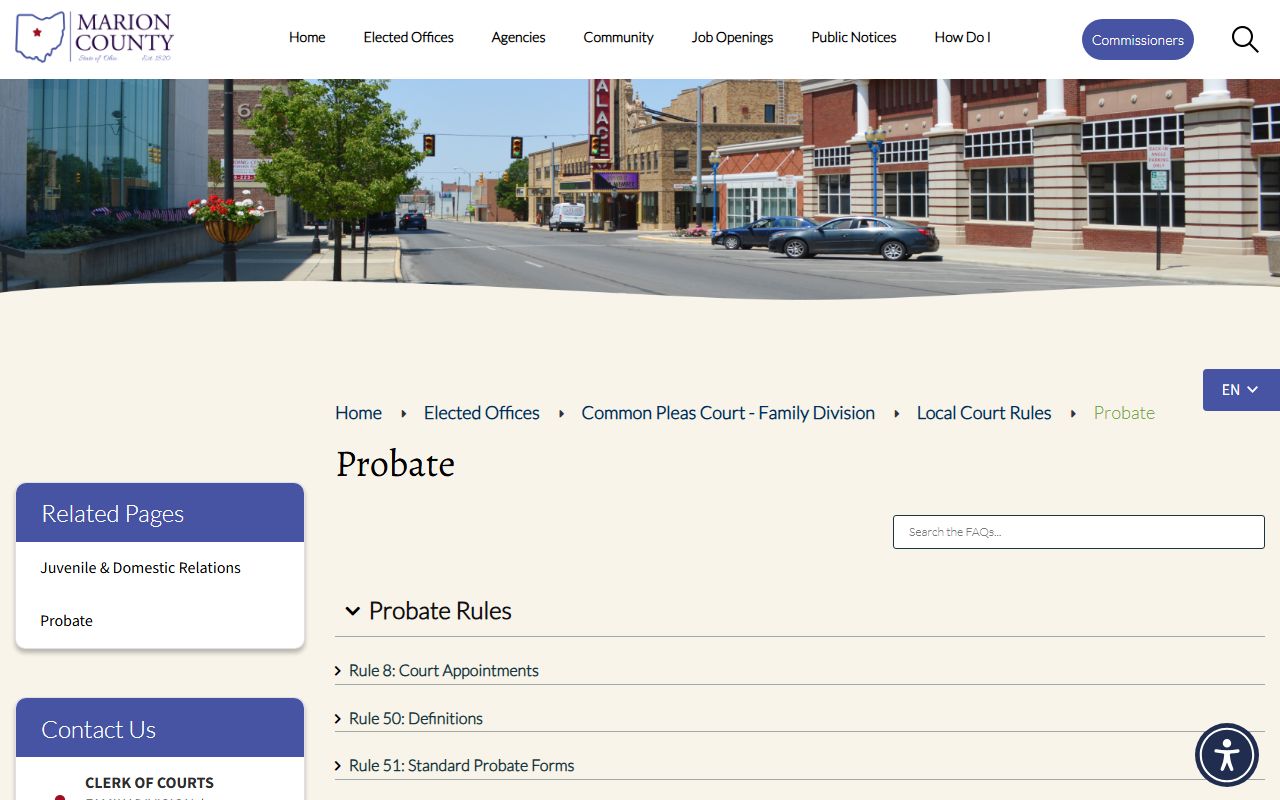Open Common Pleas Court - Family Division breadcrumb

pyautogui.click(x=728, y=413)
